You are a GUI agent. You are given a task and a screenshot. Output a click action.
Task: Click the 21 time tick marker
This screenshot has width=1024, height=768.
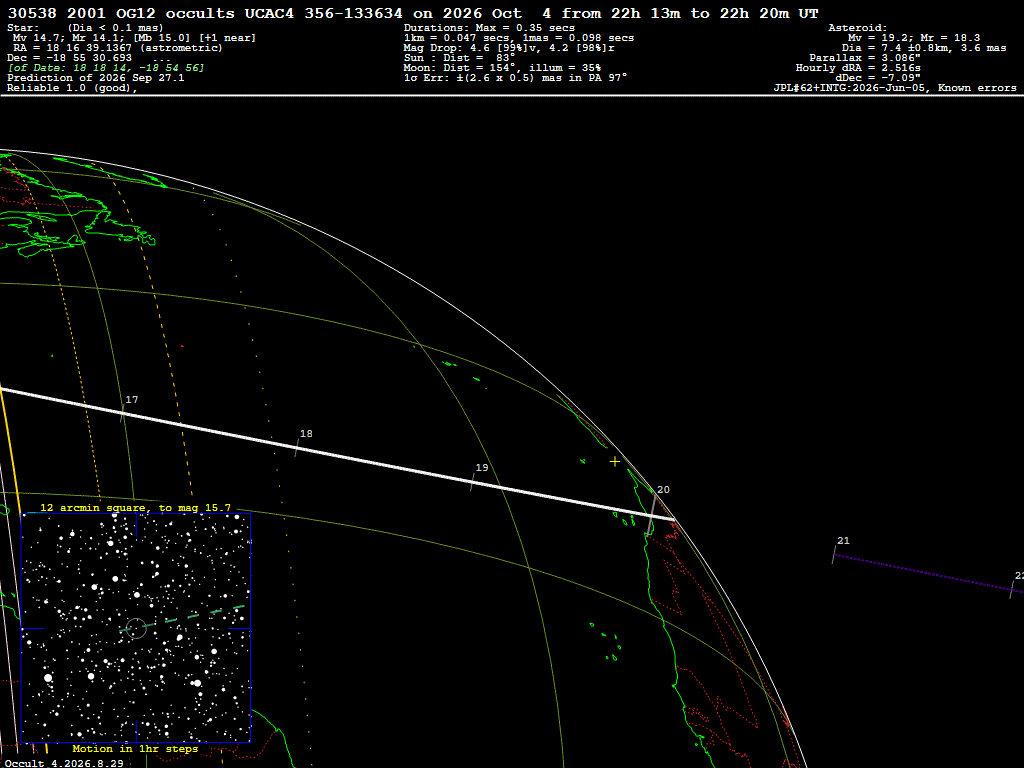pyautogui.click(x=834, y=554)
